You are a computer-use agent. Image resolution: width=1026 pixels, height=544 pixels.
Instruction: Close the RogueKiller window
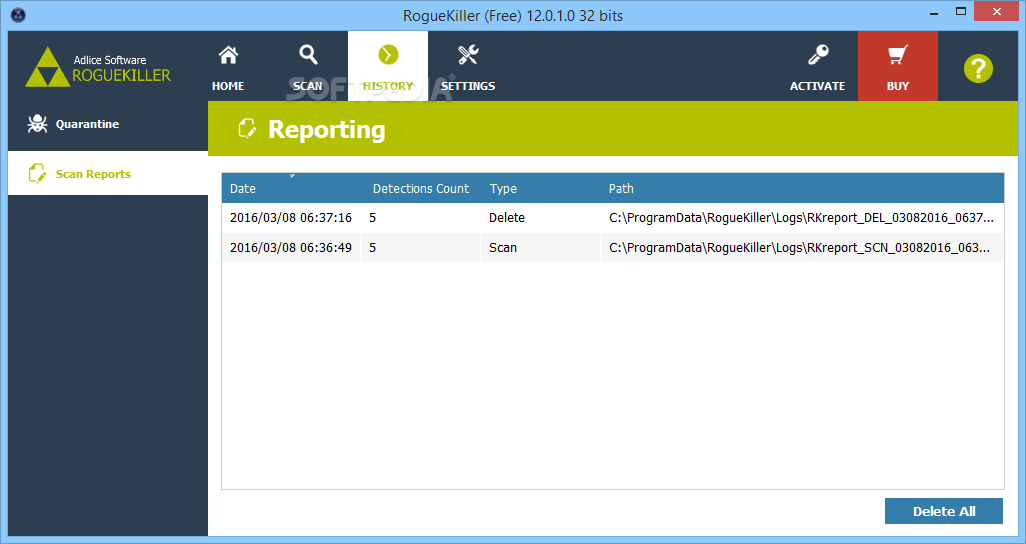pyautogui.click(x=997, y=11)
